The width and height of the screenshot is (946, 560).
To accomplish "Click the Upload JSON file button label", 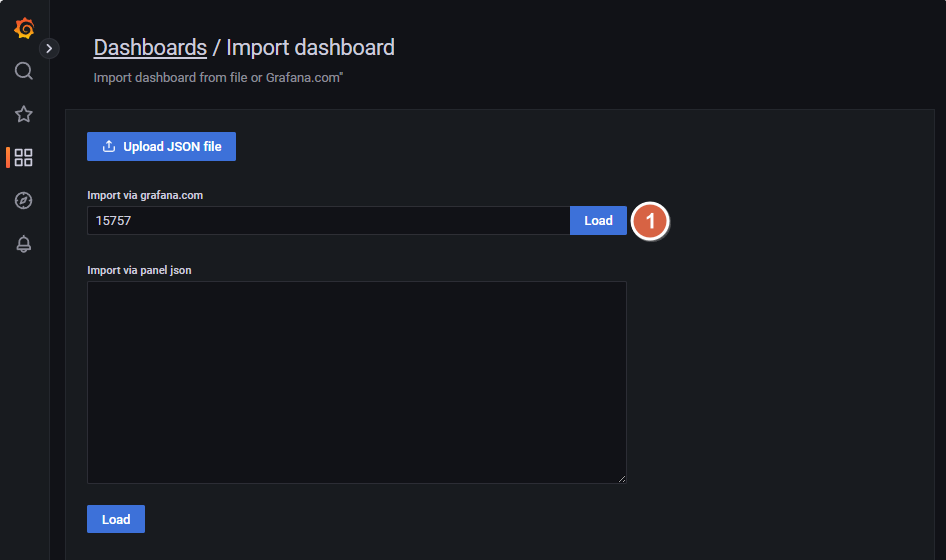I will coord(172,147).
